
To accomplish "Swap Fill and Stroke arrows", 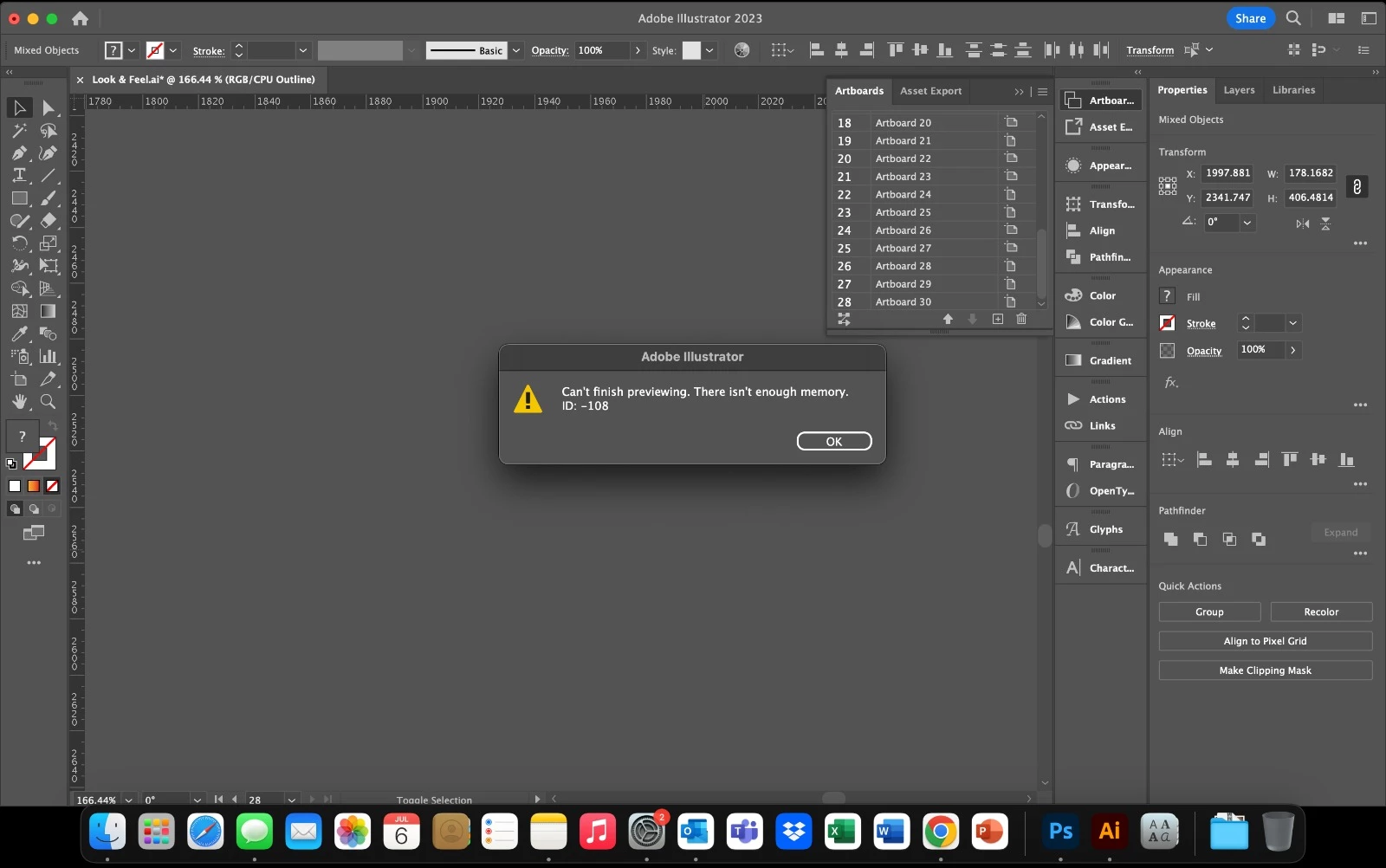I will 53,425.
